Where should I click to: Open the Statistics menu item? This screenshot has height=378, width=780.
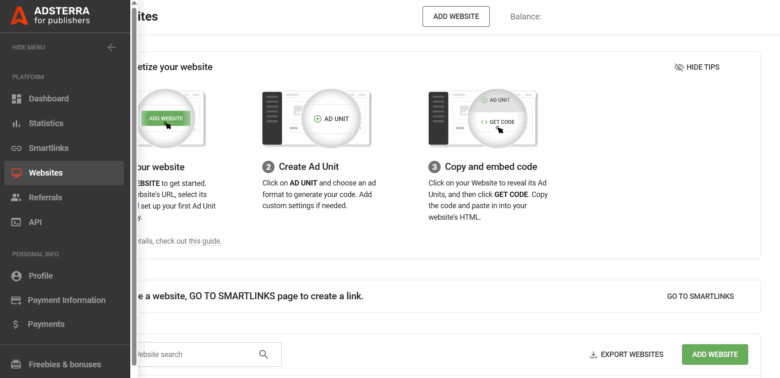tap(64, 123)
